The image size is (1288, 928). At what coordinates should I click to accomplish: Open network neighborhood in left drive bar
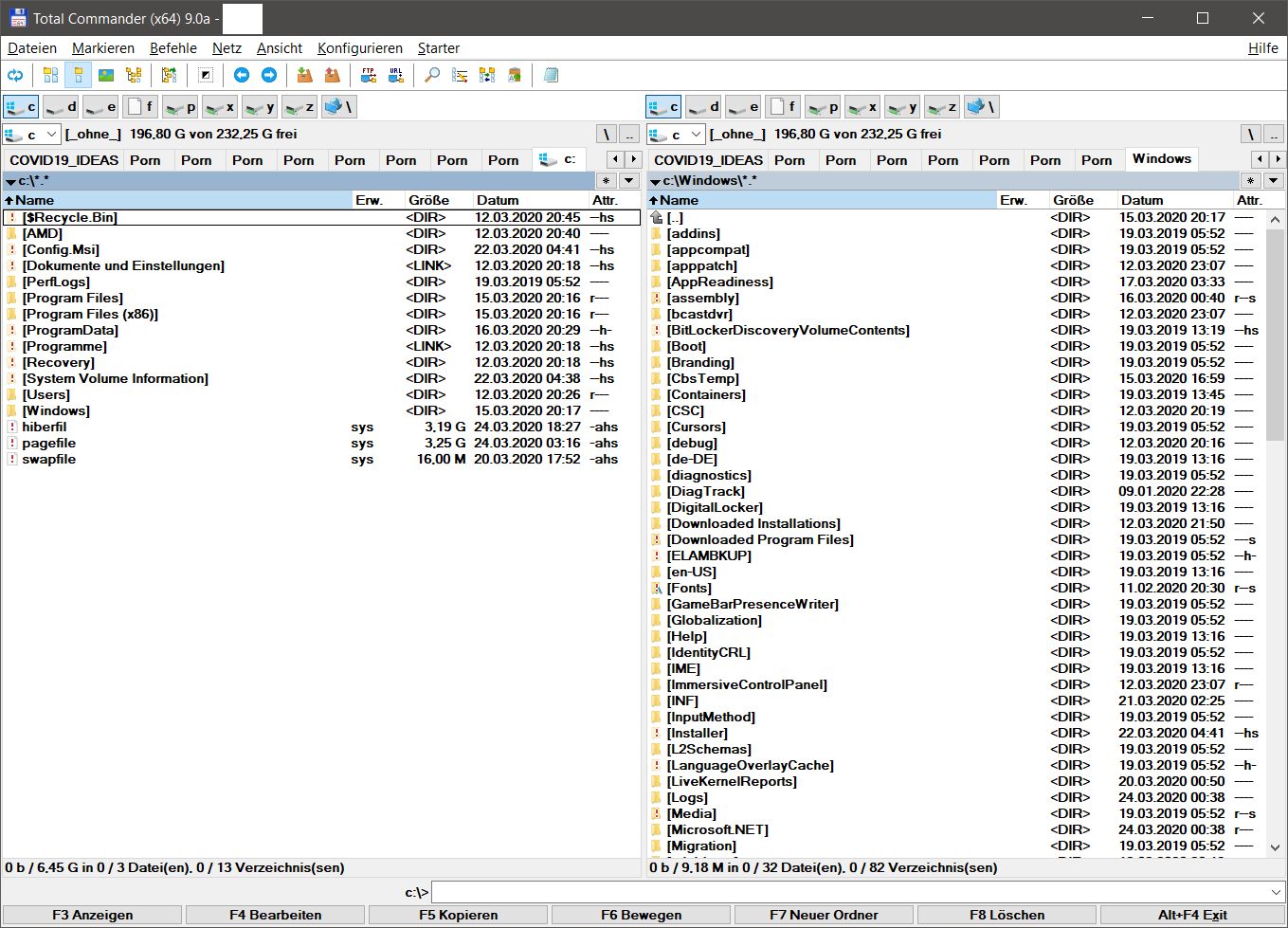coord(338,107)
